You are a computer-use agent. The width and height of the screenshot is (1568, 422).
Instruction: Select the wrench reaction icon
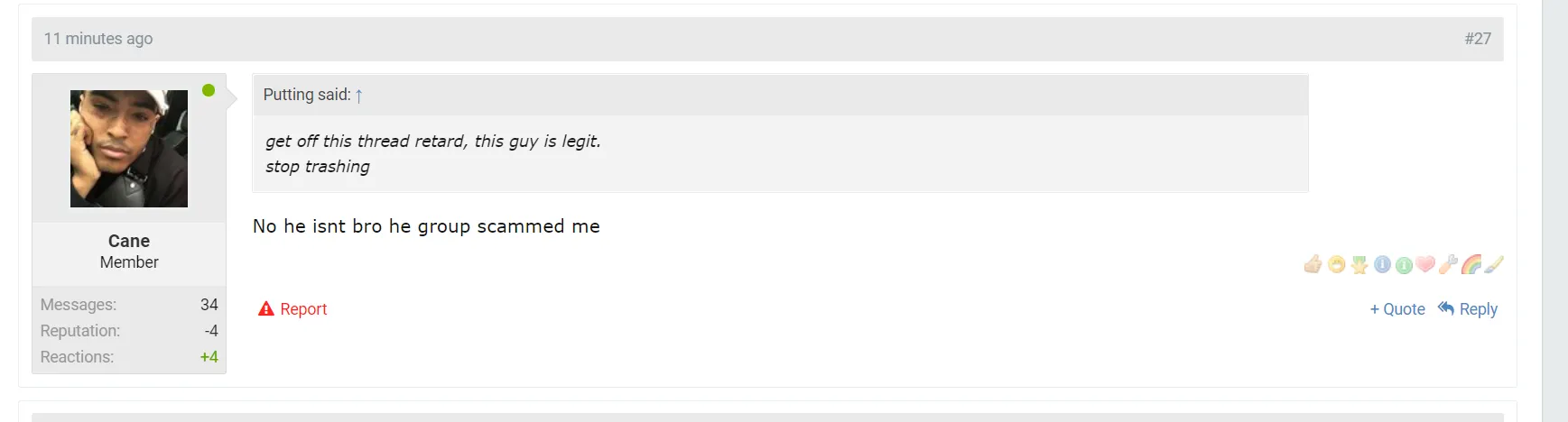point(1448,264)
